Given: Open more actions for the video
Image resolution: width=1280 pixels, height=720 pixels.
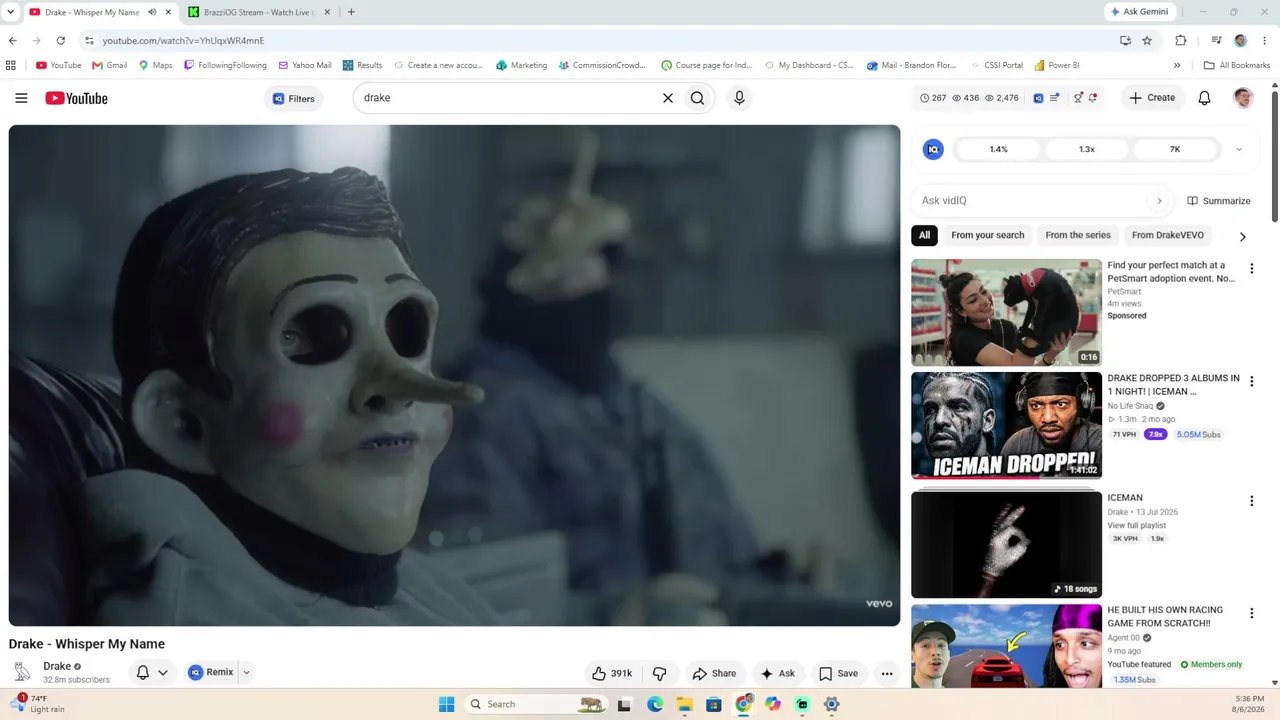Looking at the screenshot, I should point(887,673).
